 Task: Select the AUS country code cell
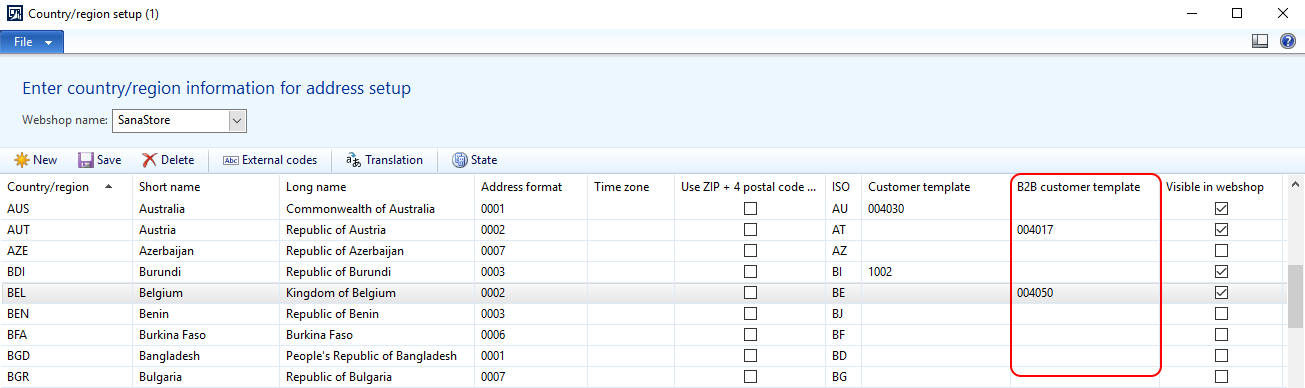pyautogui.click(x=66, y=209)
